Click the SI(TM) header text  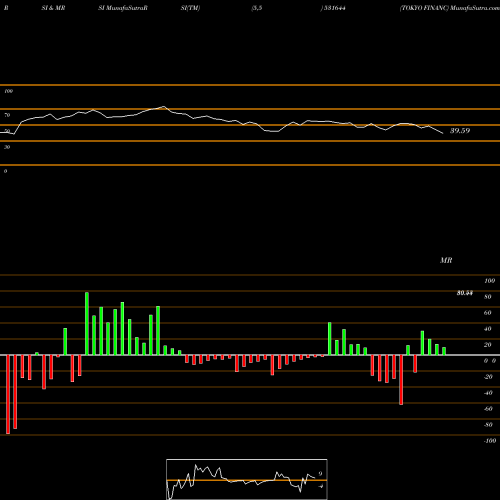click(190, 8)
